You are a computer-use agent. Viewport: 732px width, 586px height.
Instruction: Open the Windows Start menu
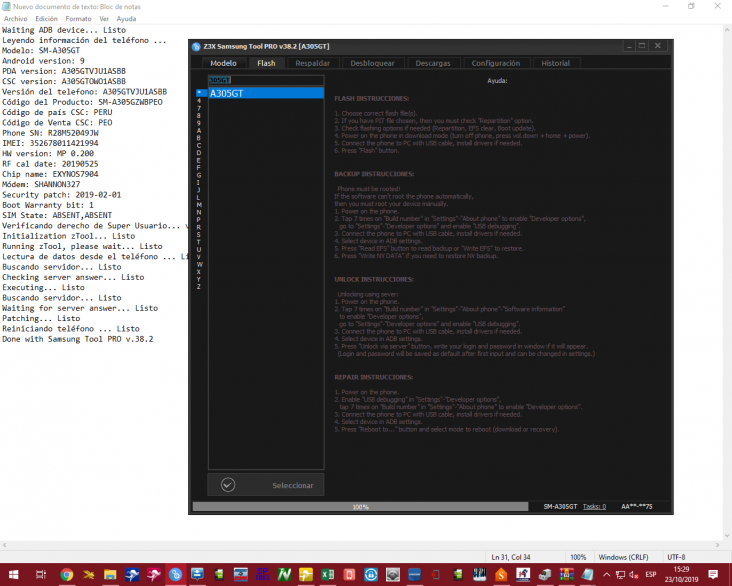pos(14,574)
